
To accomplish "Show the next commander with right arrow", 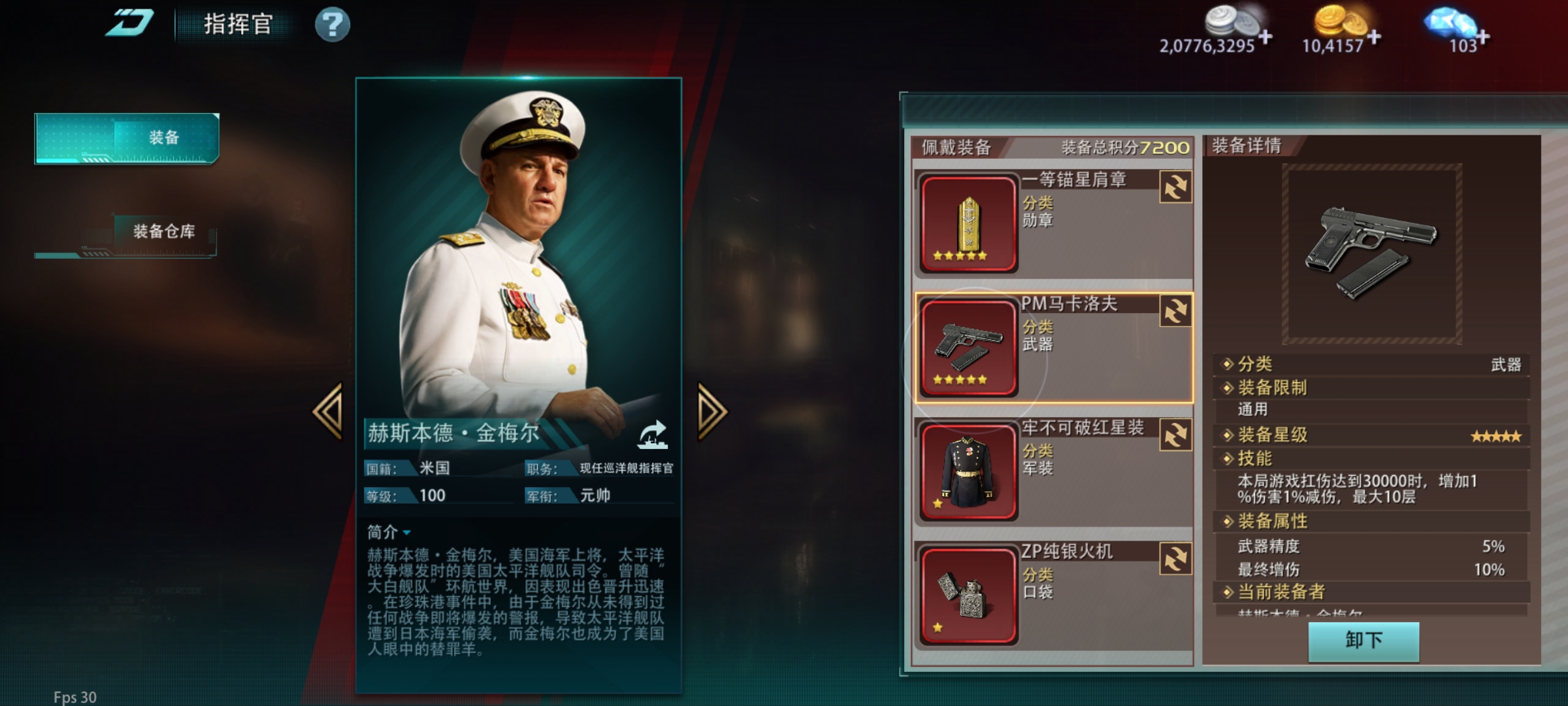I will pos(711,412).
